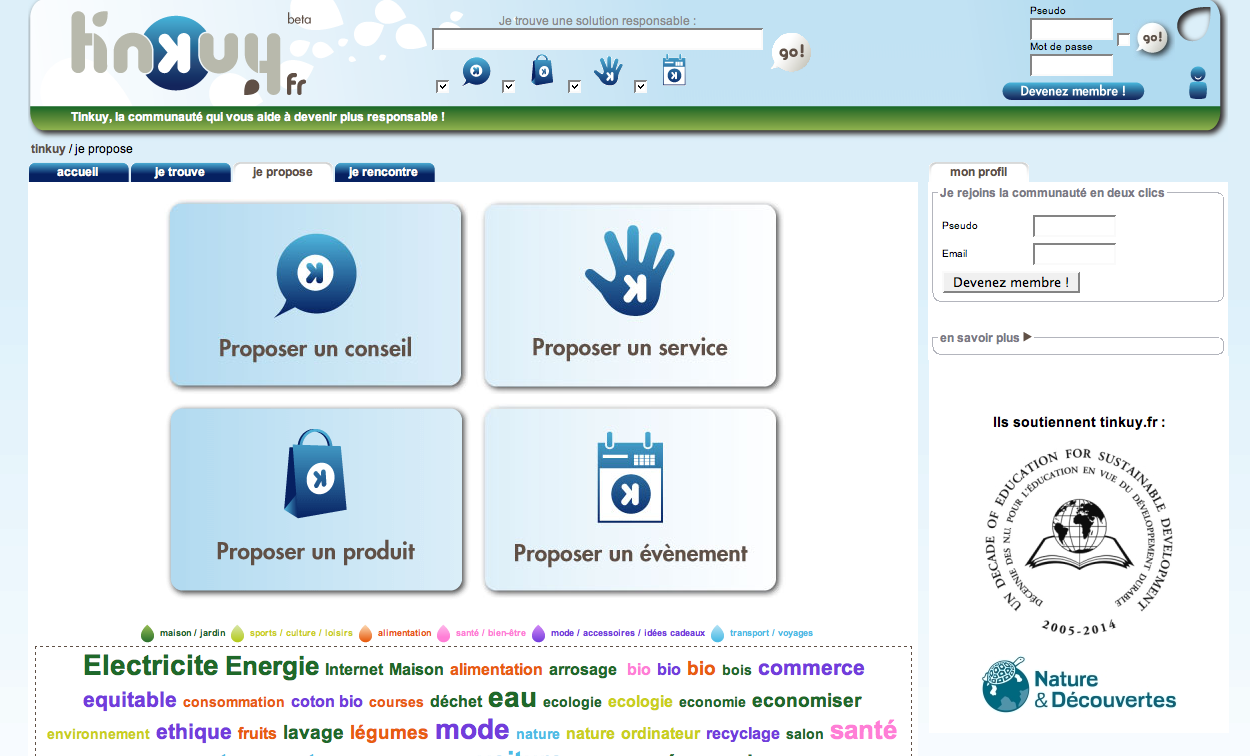Click the évènement calendar icon in header
The width and height of the screenshot is (1250, 756).
[674, 70]
